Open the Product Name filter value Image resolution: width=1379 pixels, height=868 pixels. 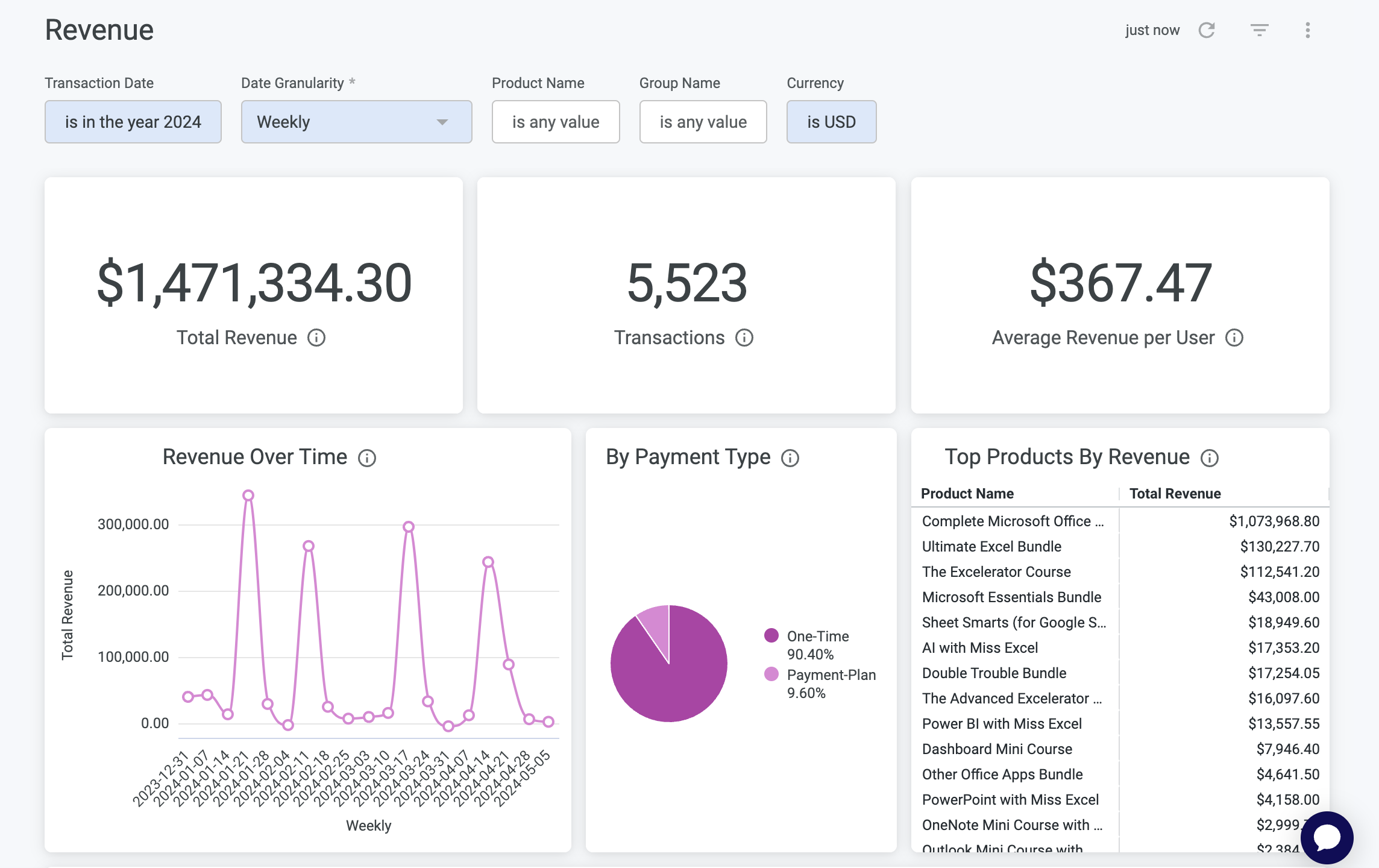556,122
